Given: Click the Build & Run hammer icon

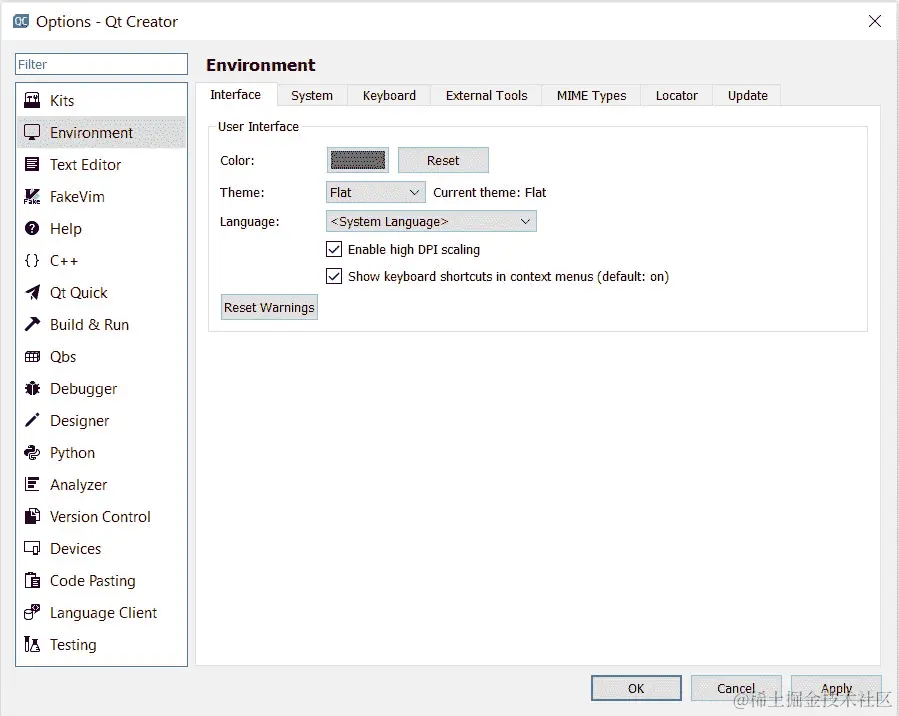Looking at the screenshot, I should [32, 324].
